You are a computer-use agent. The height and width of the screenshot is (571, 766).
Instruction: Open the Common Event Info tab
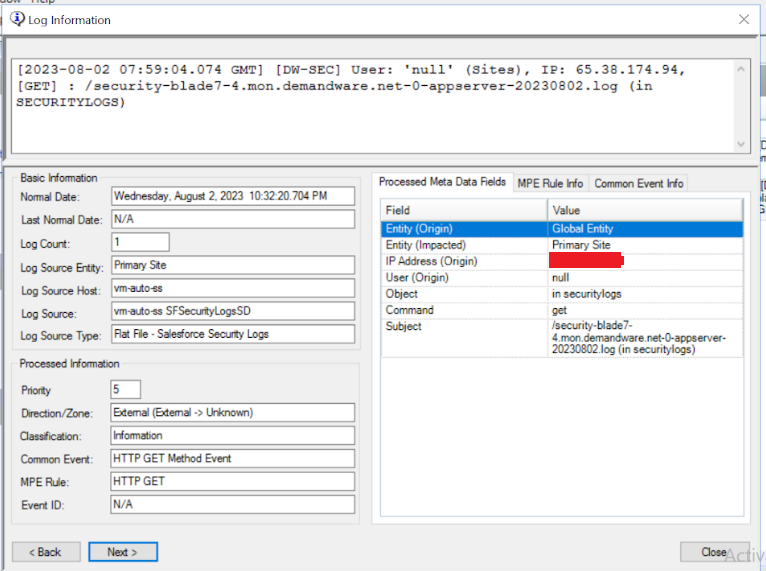[638, 183]
